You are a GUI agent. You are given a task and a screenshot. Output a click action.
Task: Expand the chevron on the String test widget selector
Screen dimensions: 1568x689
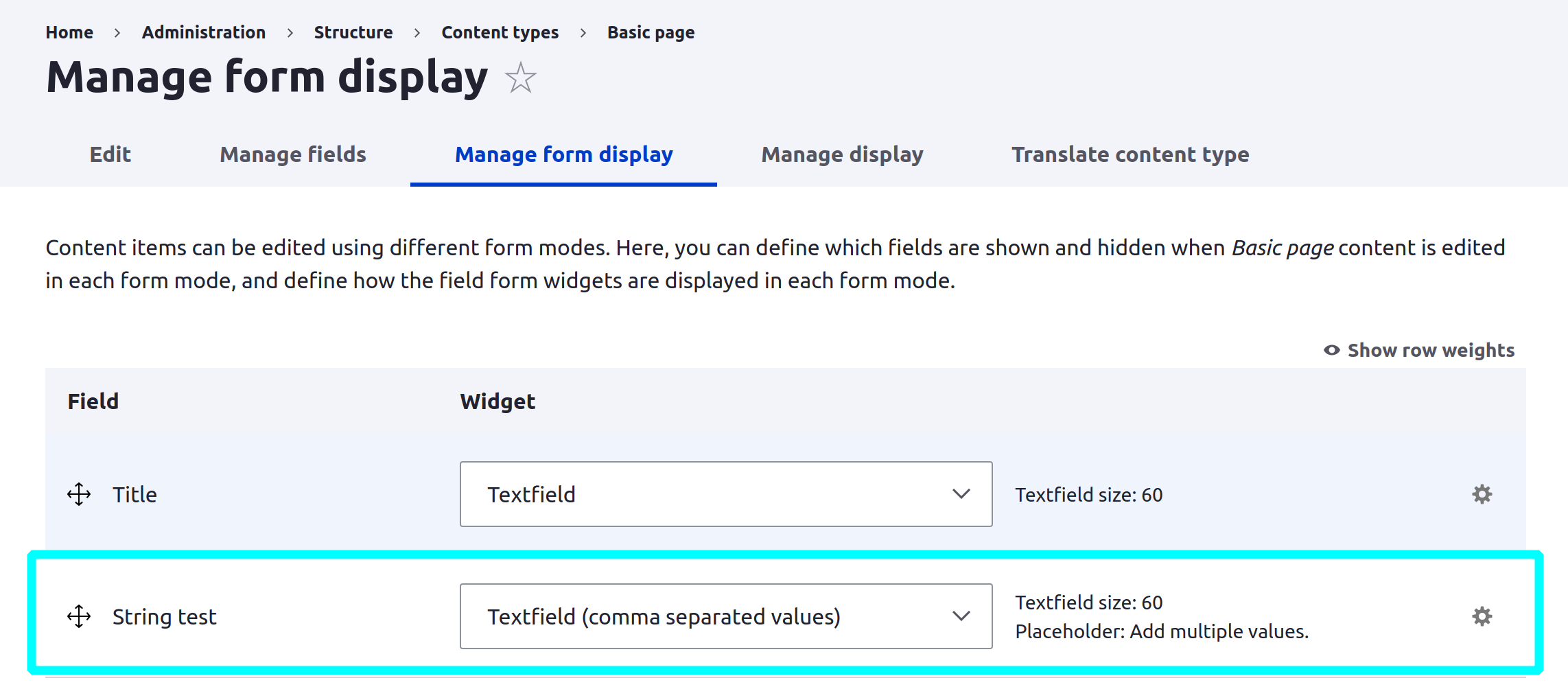[x=962, y=616]
